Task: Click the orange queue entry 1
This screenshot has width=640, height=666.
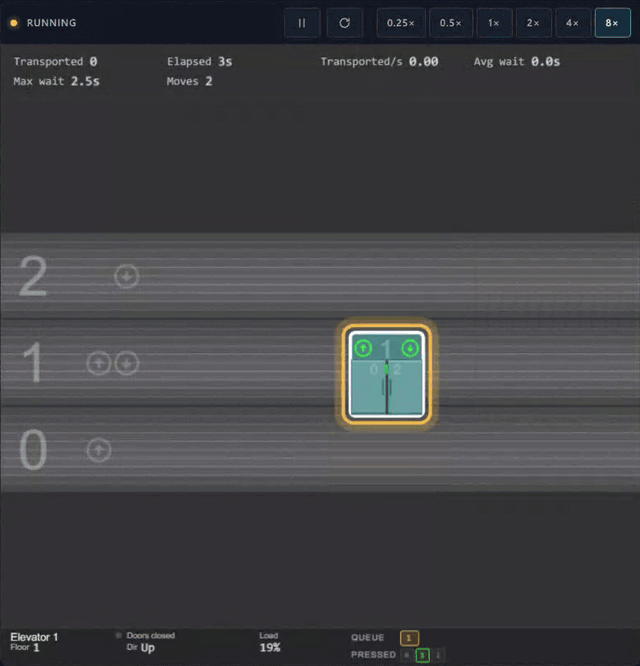Action: click(x=409, y=638)
